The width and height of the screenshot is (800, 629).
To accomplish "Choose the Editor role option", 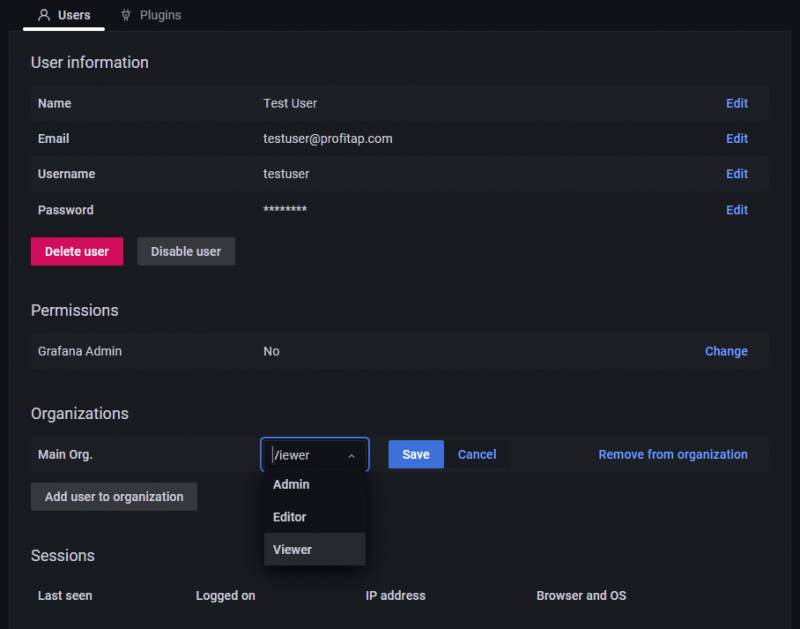I will 289,517.
